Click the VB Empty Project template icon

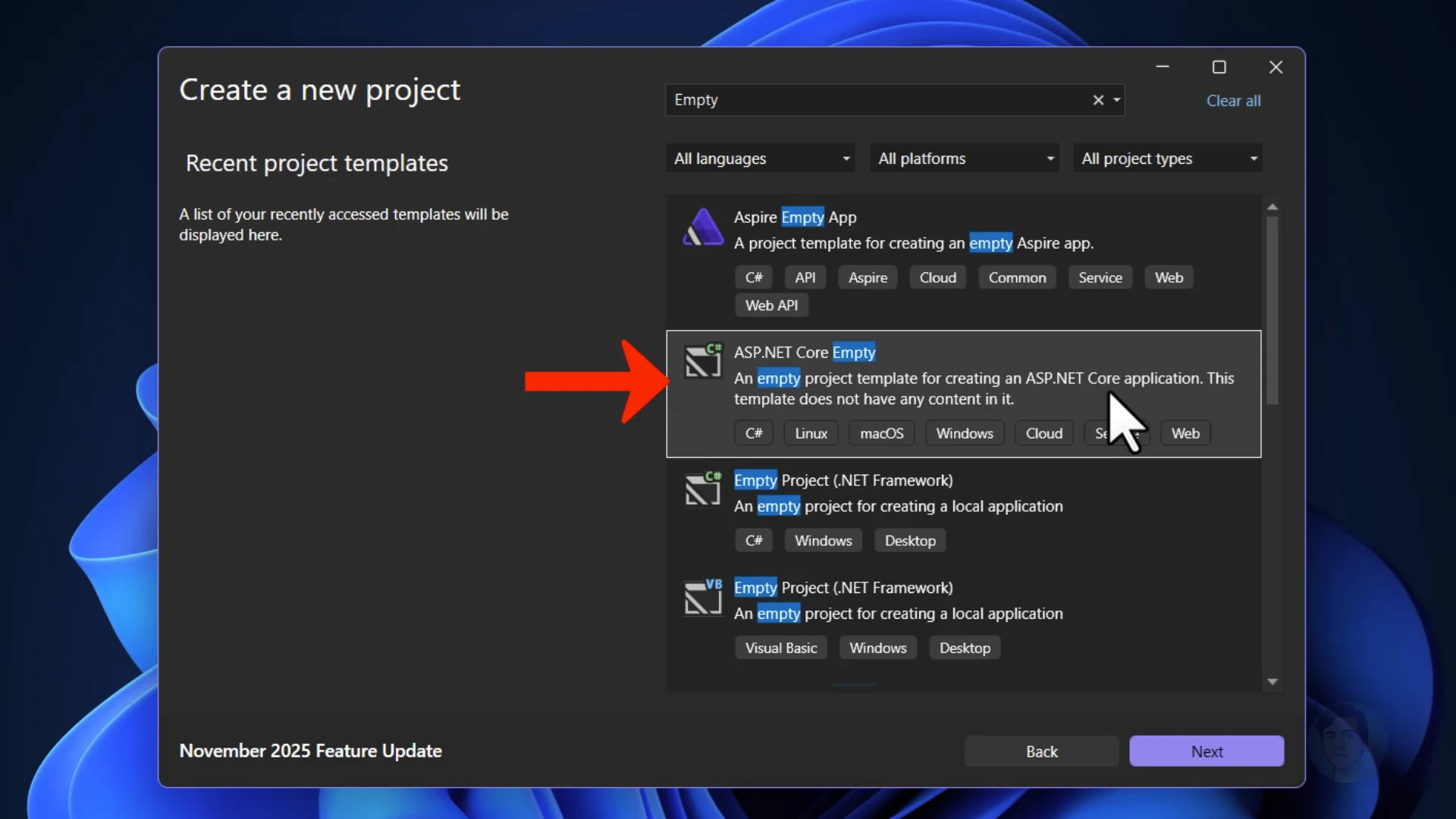point(702,598)
